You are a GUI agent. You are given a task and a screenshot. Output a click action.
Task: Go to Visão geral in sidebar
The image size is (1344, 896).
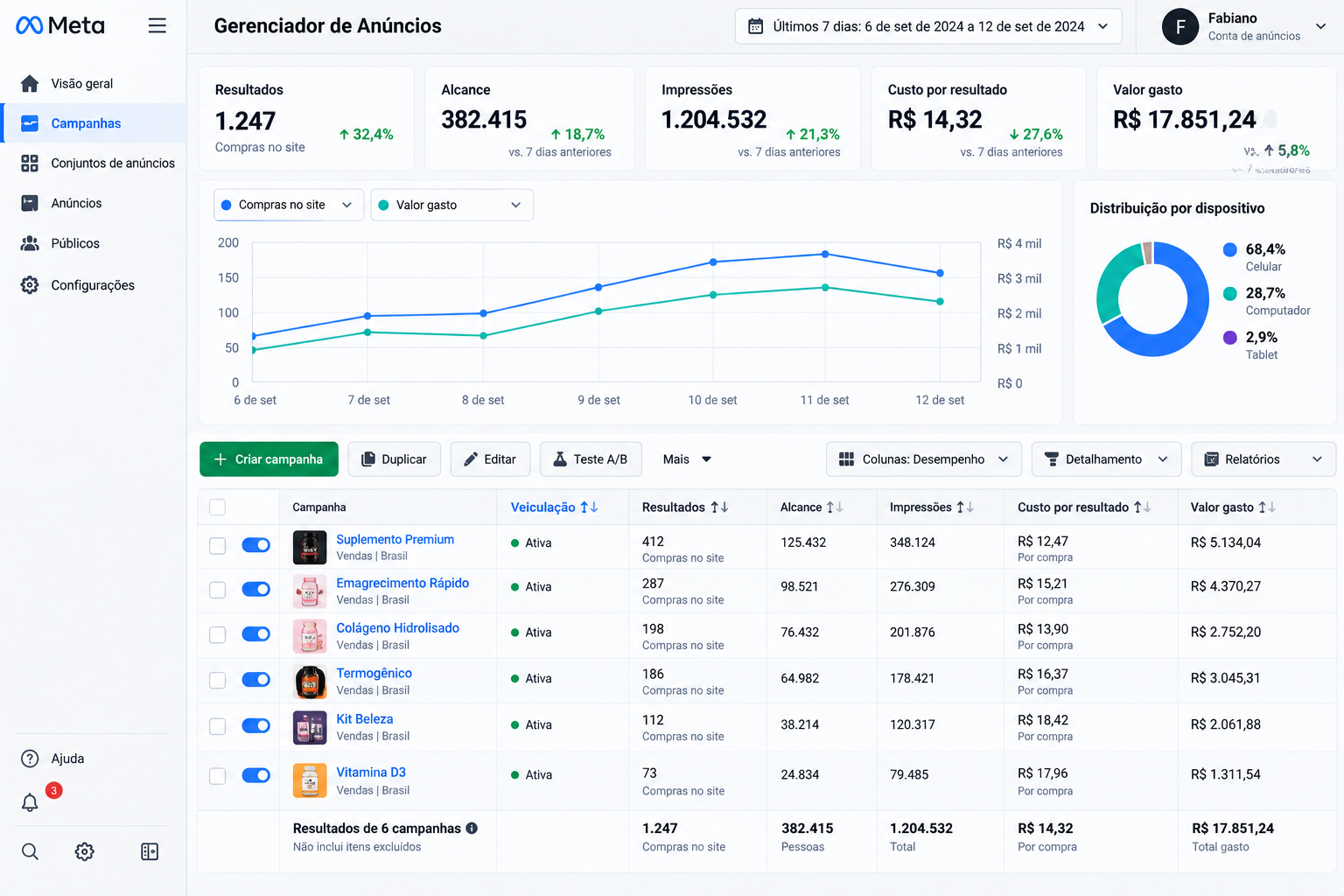point(94,83)
